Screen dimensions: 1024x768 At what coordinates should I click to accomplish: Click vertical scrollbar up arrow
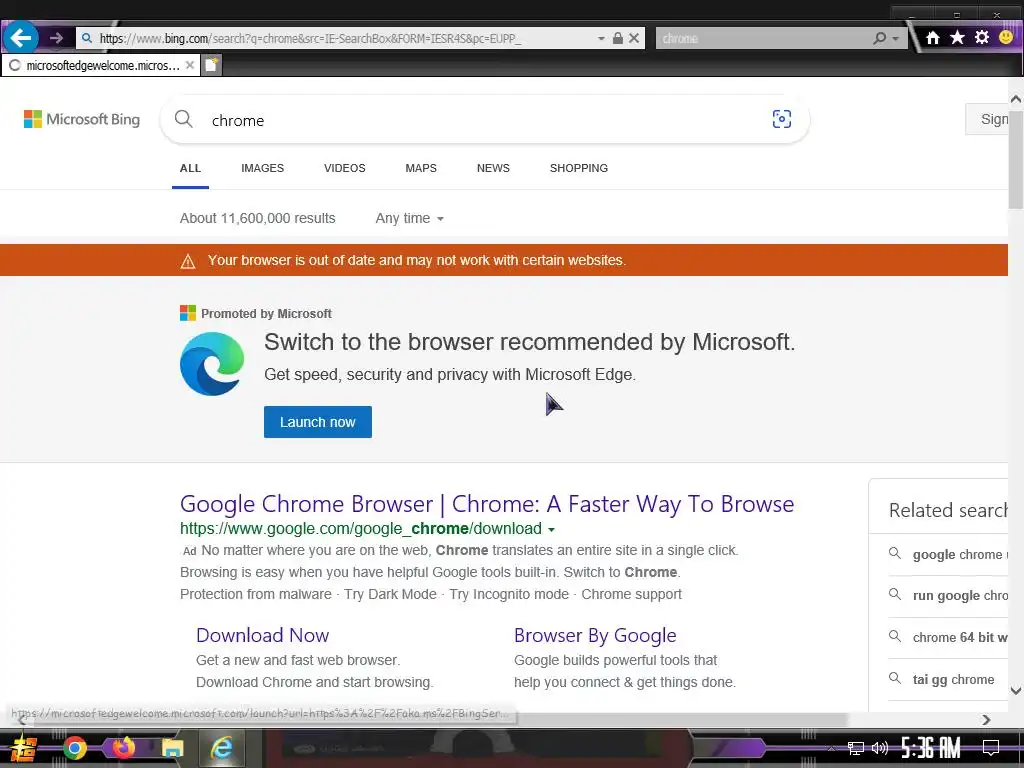coord(1016,99)
